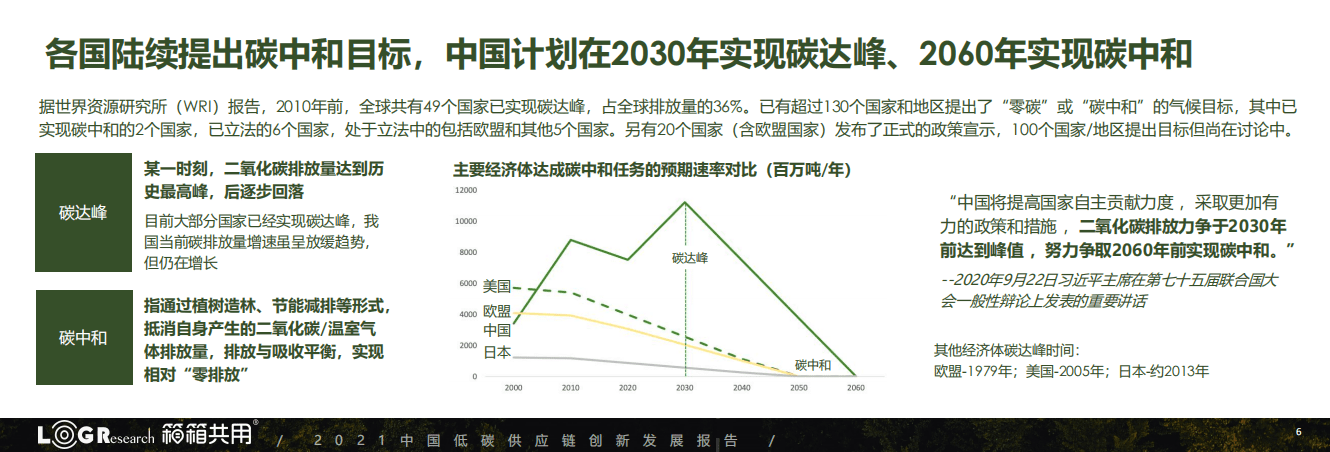Click the 箱箱共用 logo in footer
Screen dimensions: 1330x452
(210, 434)
